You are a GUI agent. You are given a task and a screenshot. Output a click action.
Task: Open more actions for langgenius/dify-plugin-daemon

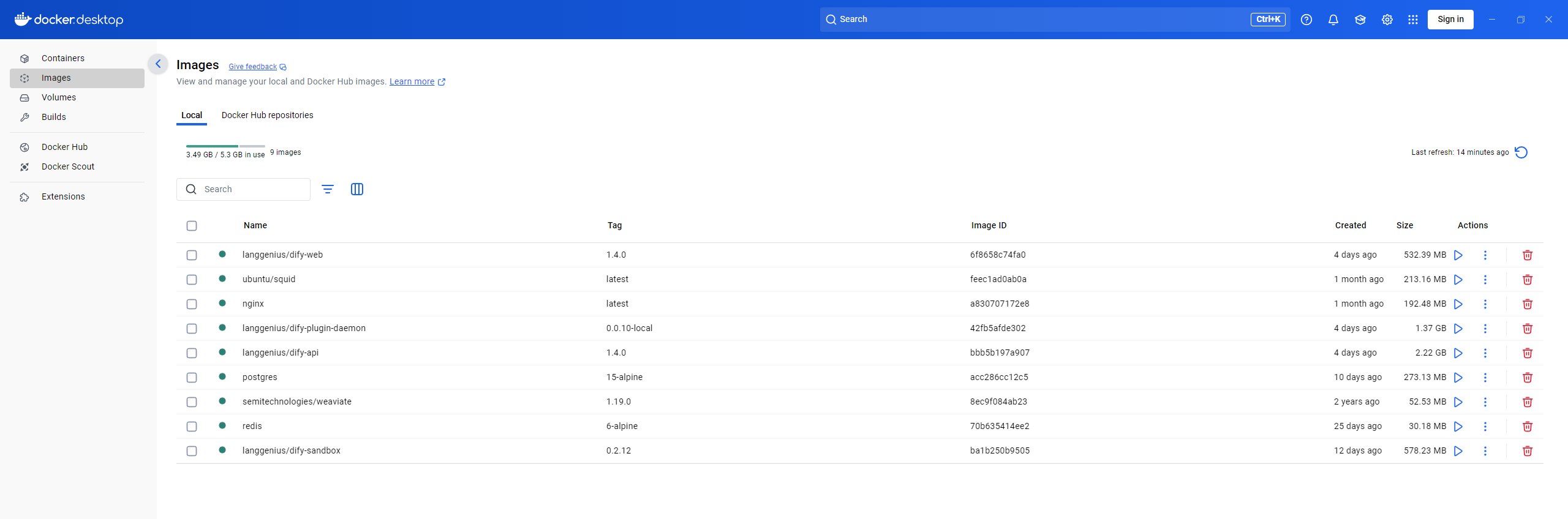(x=1485, y=329)
